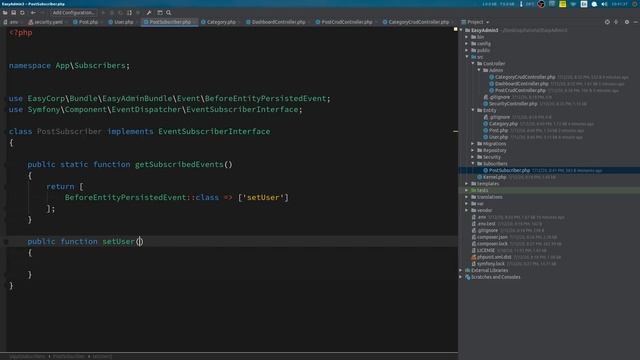Expand Scratches and Consoles node
The image size is (640, 360).
[x=461, y=277]
